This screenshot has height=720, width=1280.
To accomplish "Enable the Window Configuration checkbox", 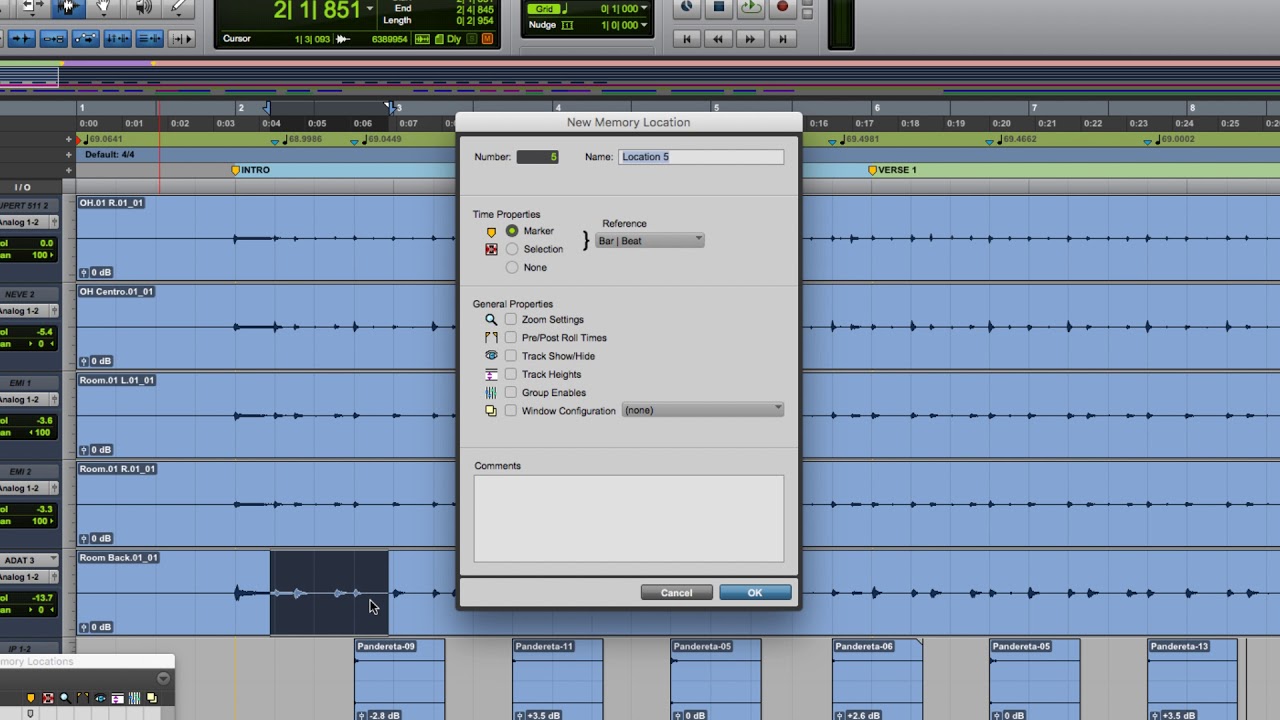I will click(511, 411).
